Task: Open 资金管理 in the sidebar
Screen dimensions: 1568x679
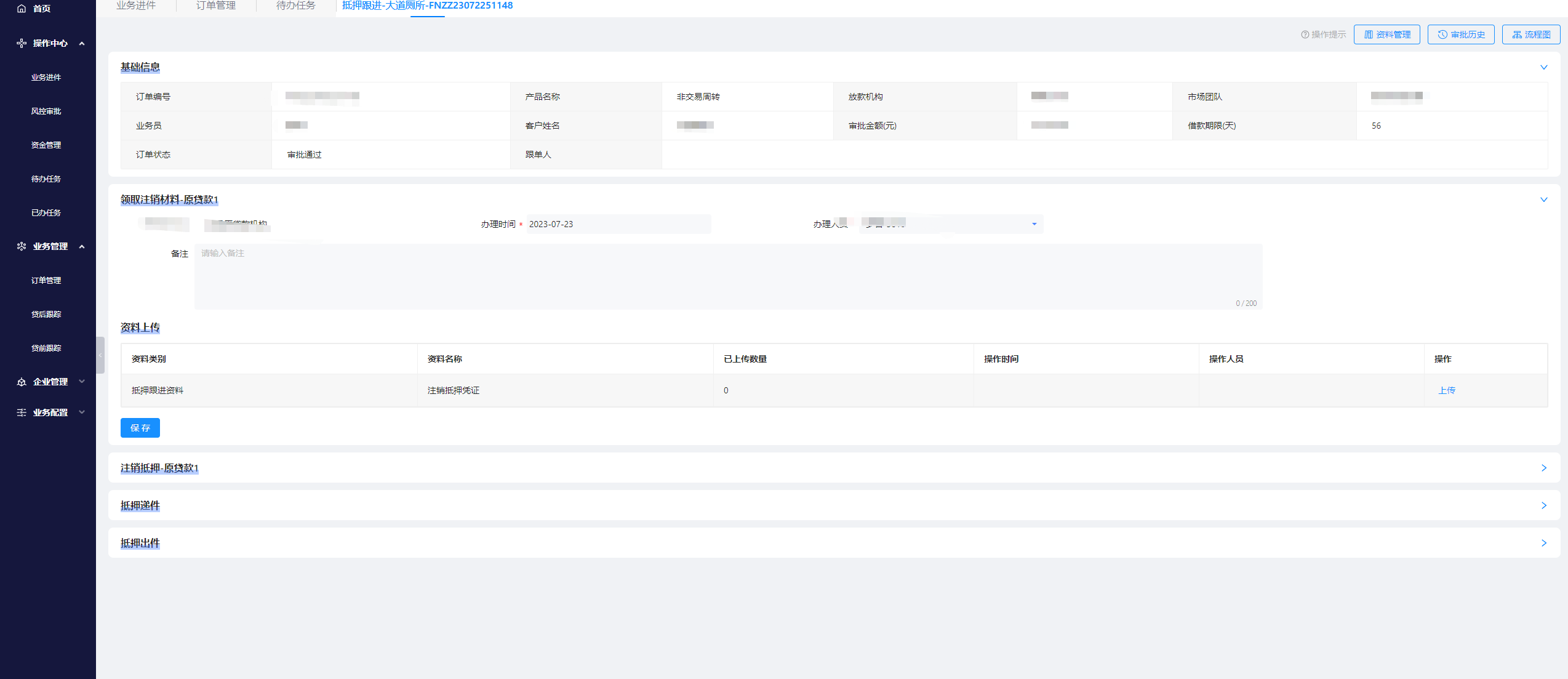Action: (x=46, y=145)
